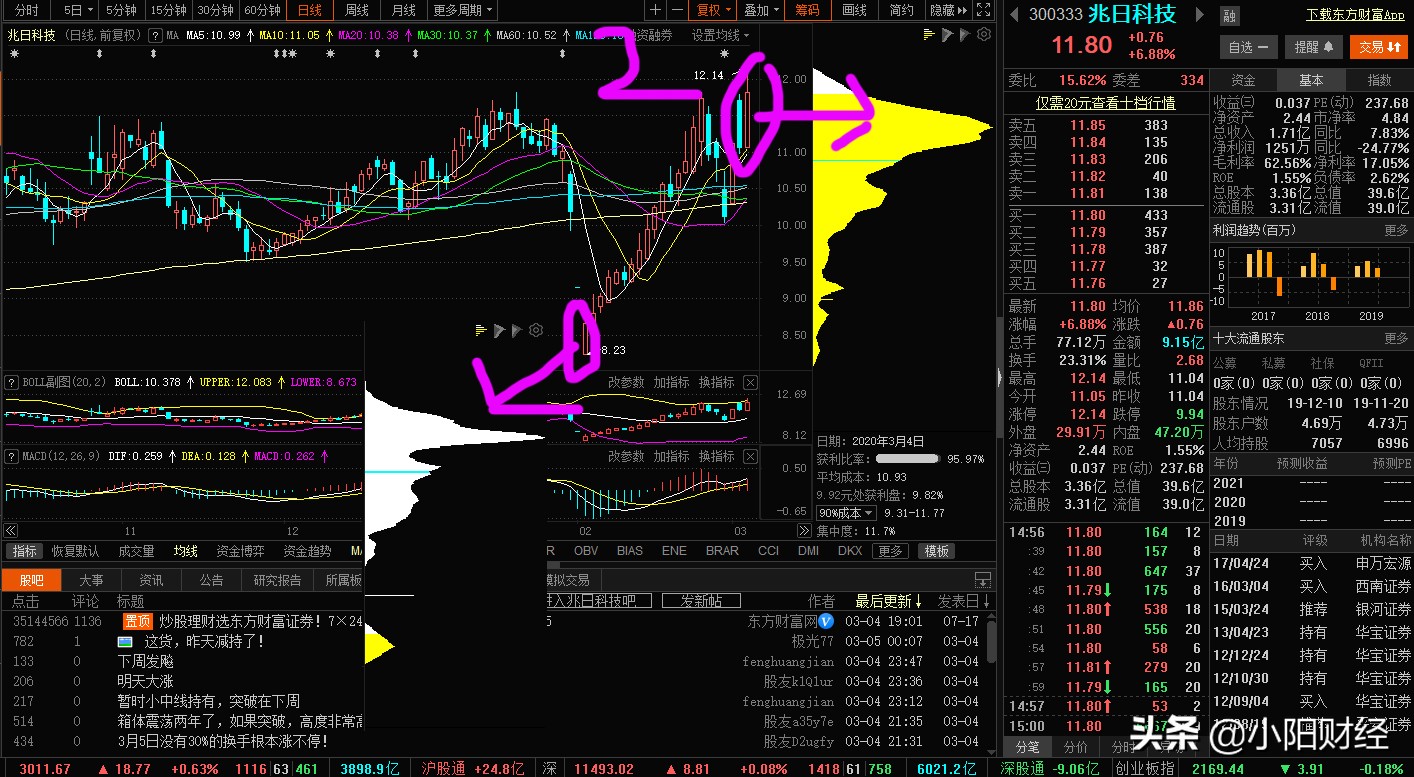The width and height of the screenshot is (1414, 777).
Task: Click the gray flag icon to the left of the gear
Action: (x=965, y=35)
